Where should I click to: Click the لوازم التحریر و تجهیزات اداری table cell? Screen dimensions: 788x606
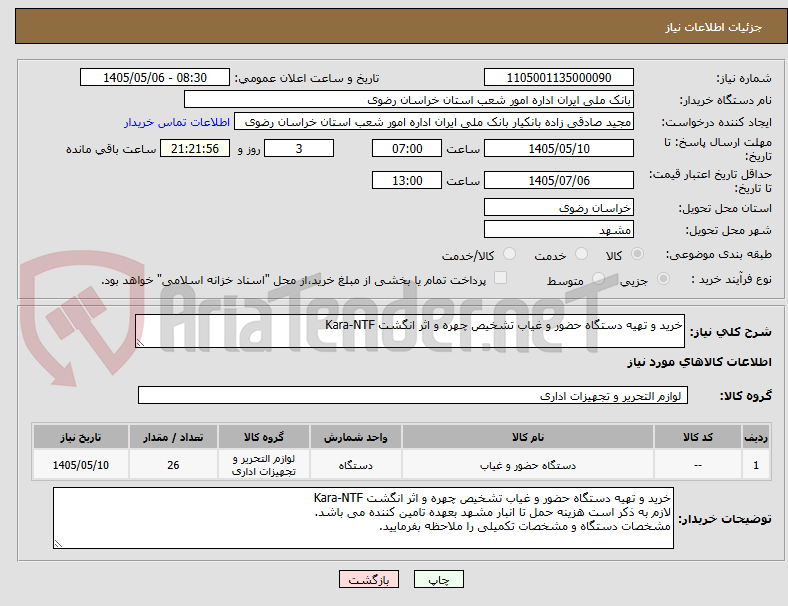(x=264, y=465)
